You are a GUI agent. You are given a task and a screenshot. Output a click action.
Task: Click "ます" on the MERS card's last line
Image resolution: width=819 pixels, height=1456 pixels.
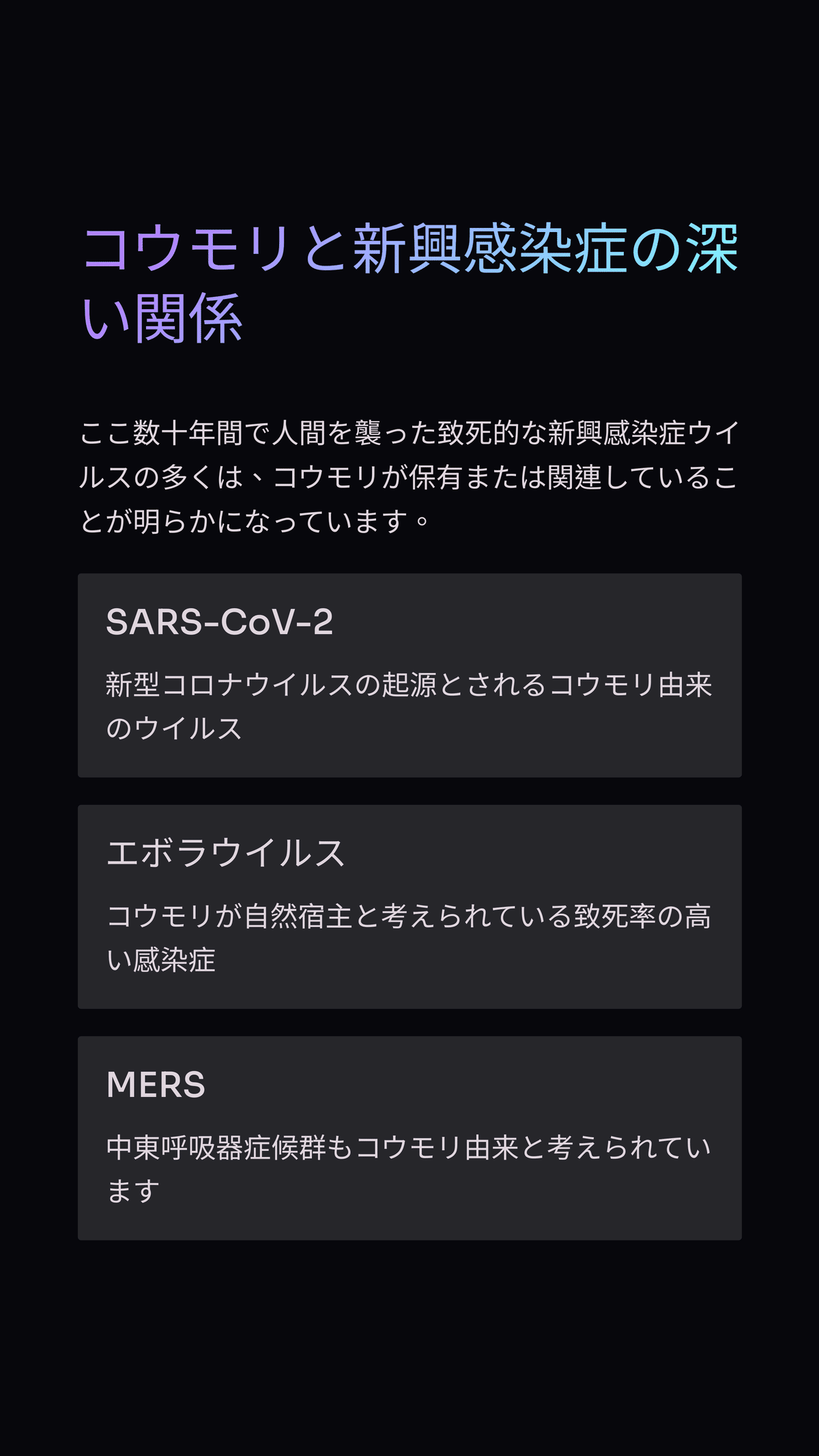[133, 1191]
